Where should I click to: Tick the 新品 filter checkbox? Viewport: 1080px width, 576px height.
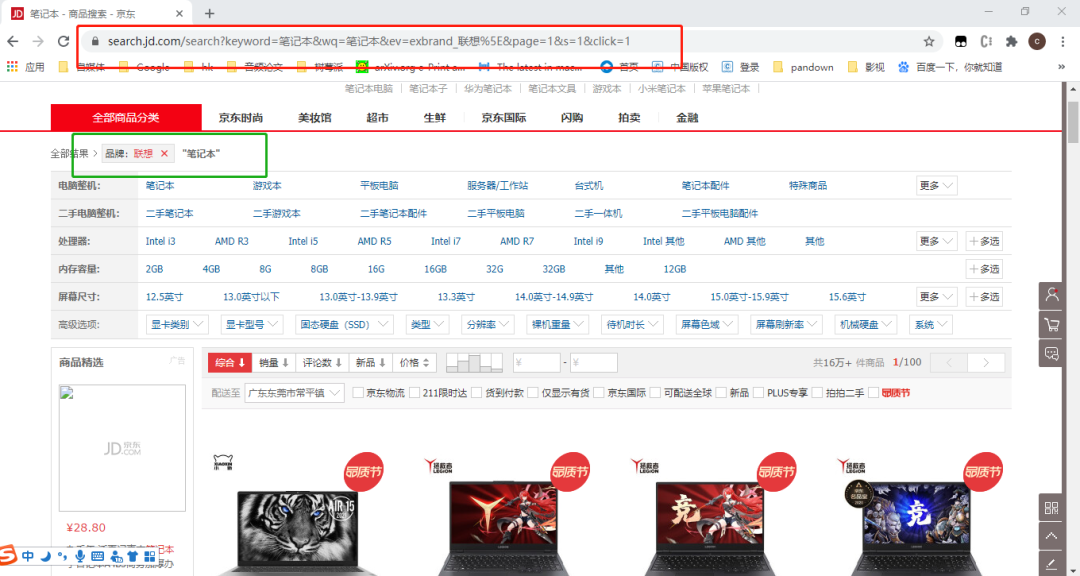[721, 393]
